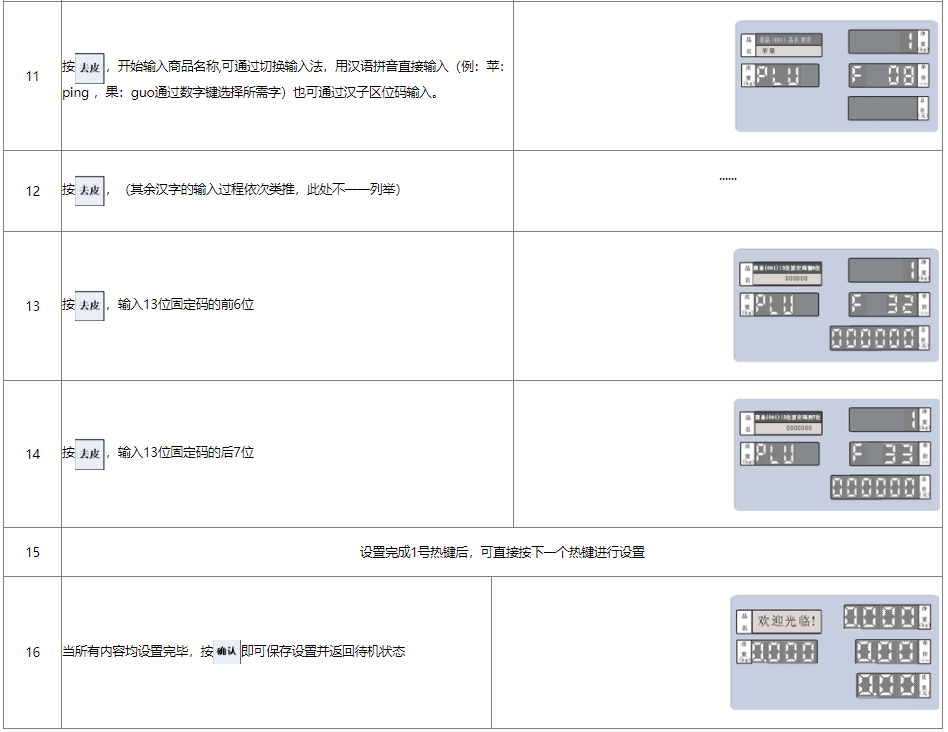Click the 确认 key icon in step 16
The image size is (948, 732).
(227, 651)
